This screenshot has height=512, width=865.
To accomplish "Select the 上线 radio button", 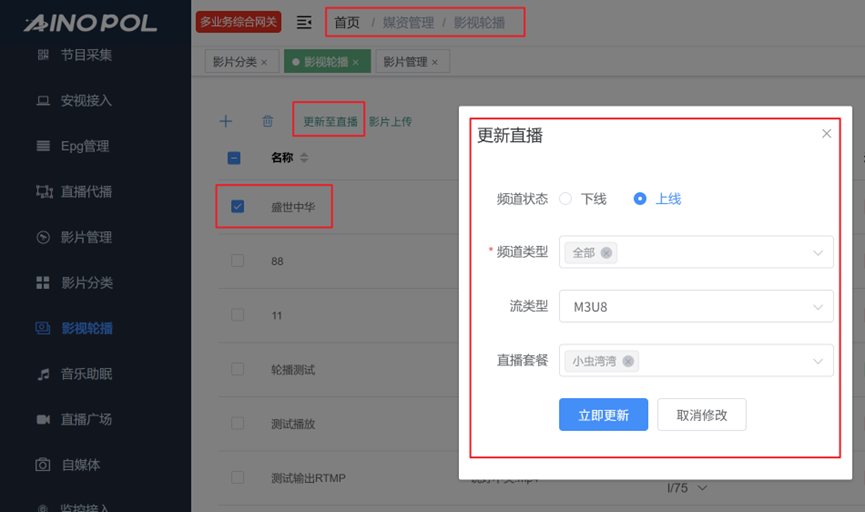I will pos(640,199).
